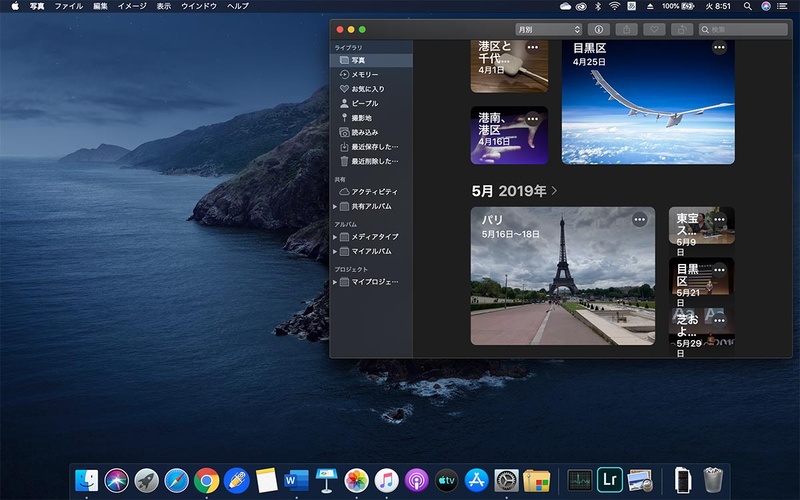This screenshot has width=800, height=500.
Task: Click the Wi-Fi menu bar icon
Action: (x=614, y=6)
